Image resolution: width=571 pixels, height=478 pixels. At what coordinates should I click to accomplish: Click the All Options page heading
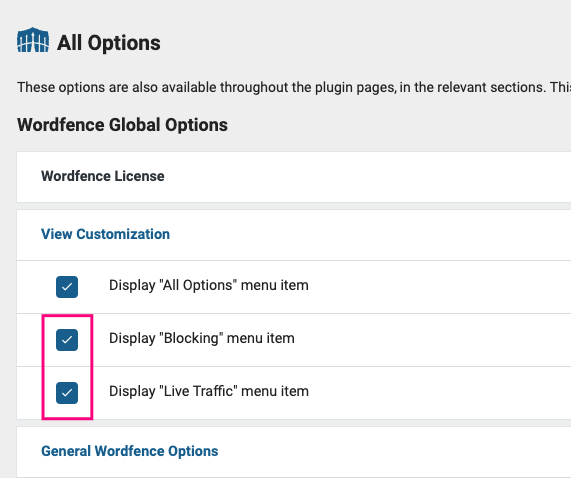tap(109, 43)
